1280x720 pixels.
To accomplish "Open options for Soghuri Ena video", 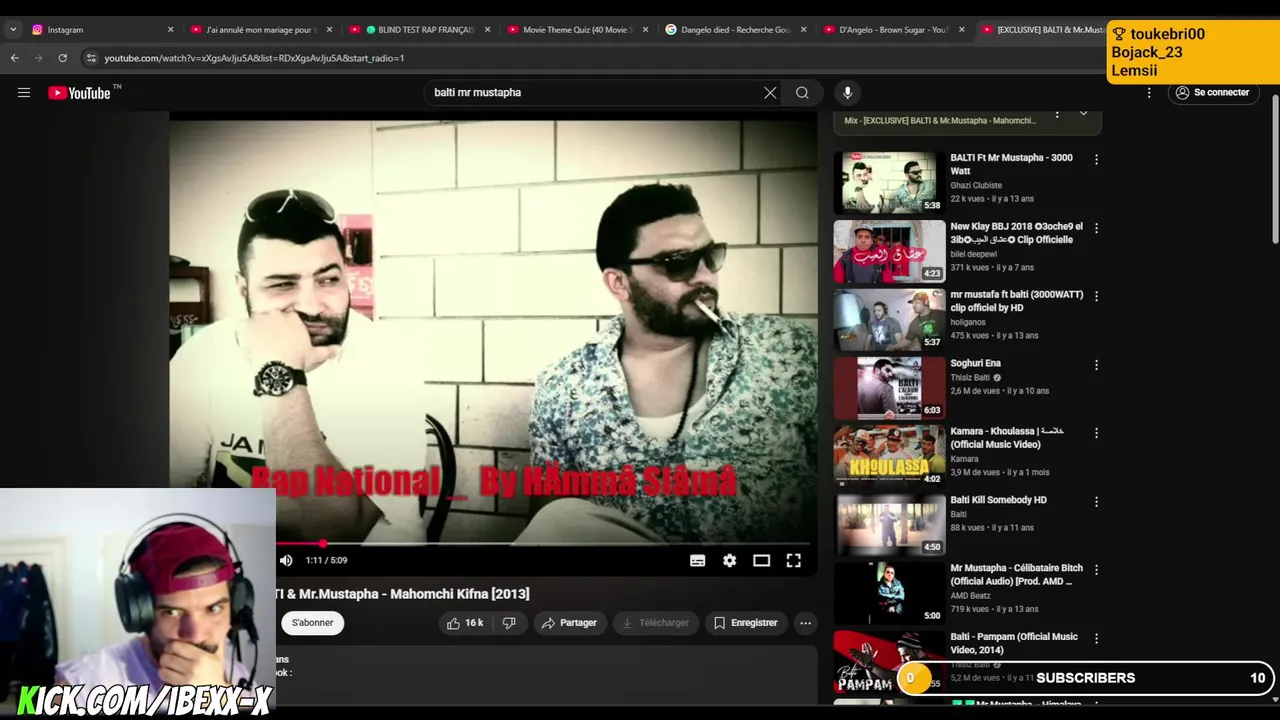I will [1096, 365].
